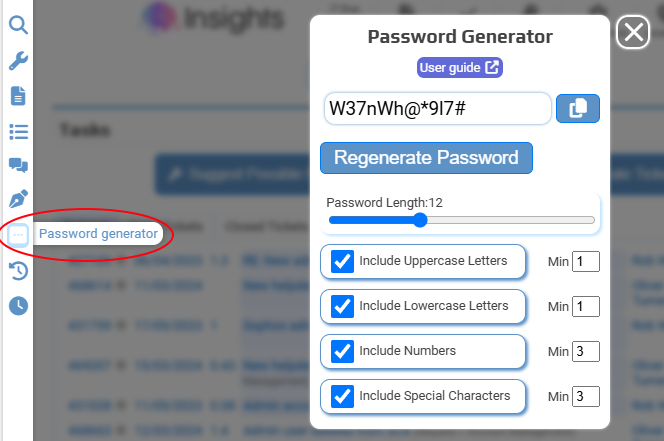Image resolution: width=664 pixels, height=441 pixels.
Task: Open the document icon in sidebar
Action: click(x=18, y=96)
